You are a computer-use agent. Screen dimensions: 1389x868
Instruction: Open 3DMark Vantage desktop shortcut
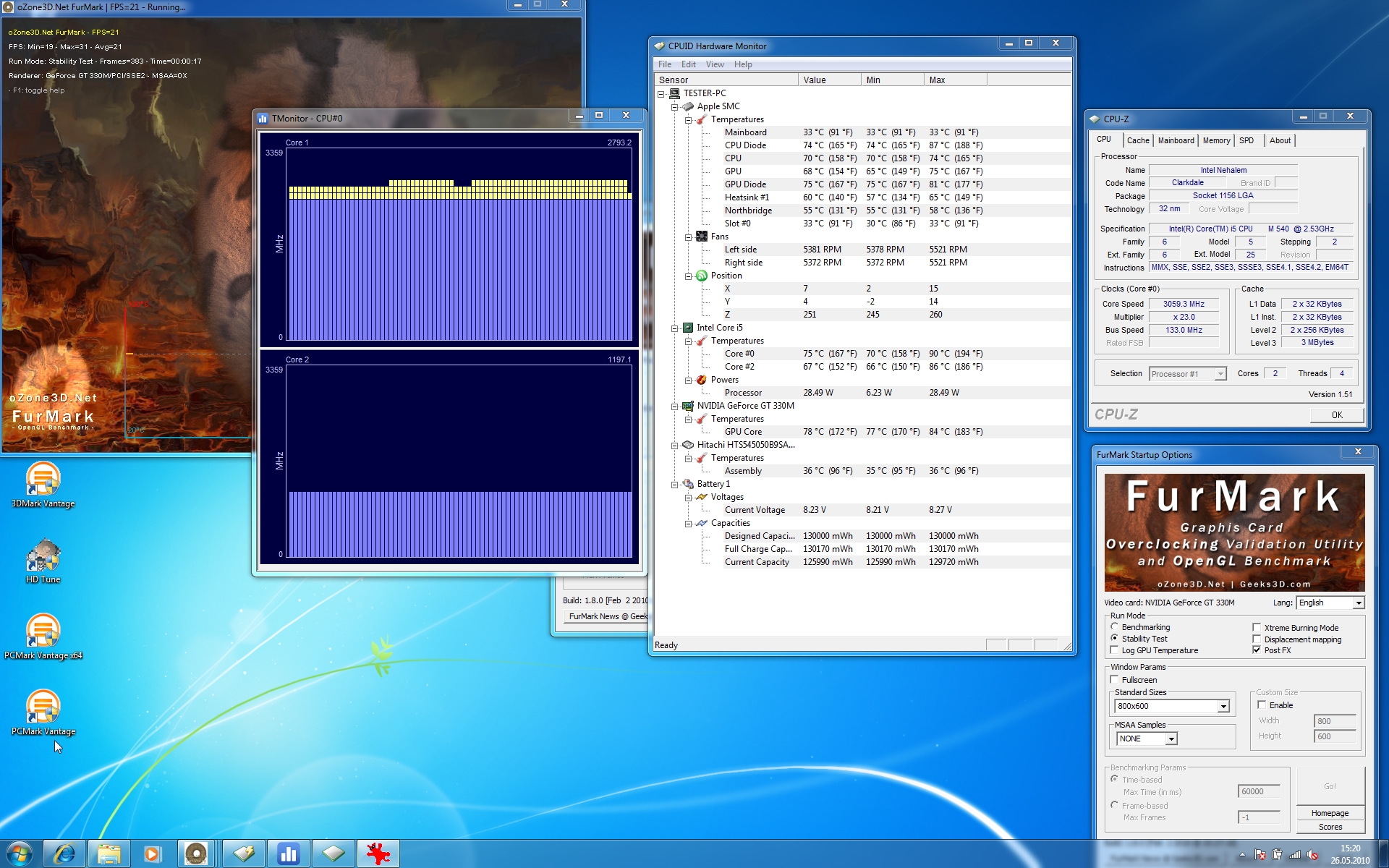click(x=43, y=484)
